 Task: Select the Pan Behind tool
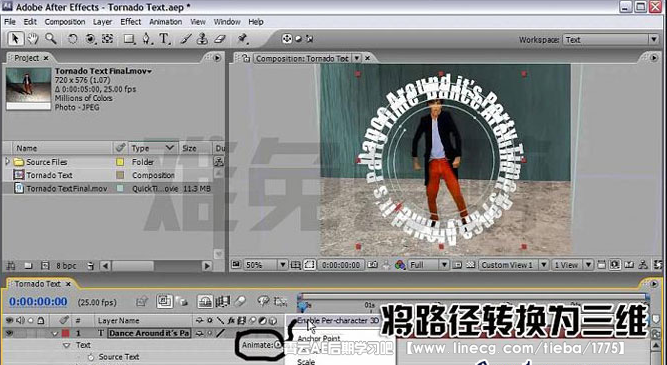108,39
